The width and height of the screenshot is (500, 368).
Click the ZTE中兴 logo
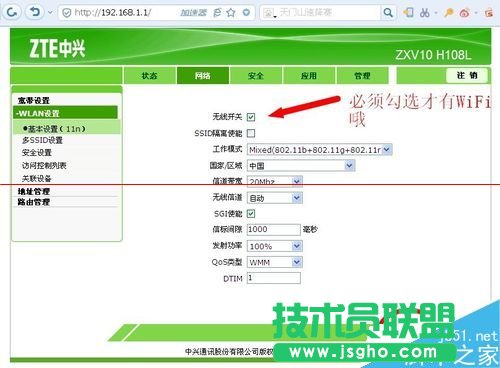[57, 49]
